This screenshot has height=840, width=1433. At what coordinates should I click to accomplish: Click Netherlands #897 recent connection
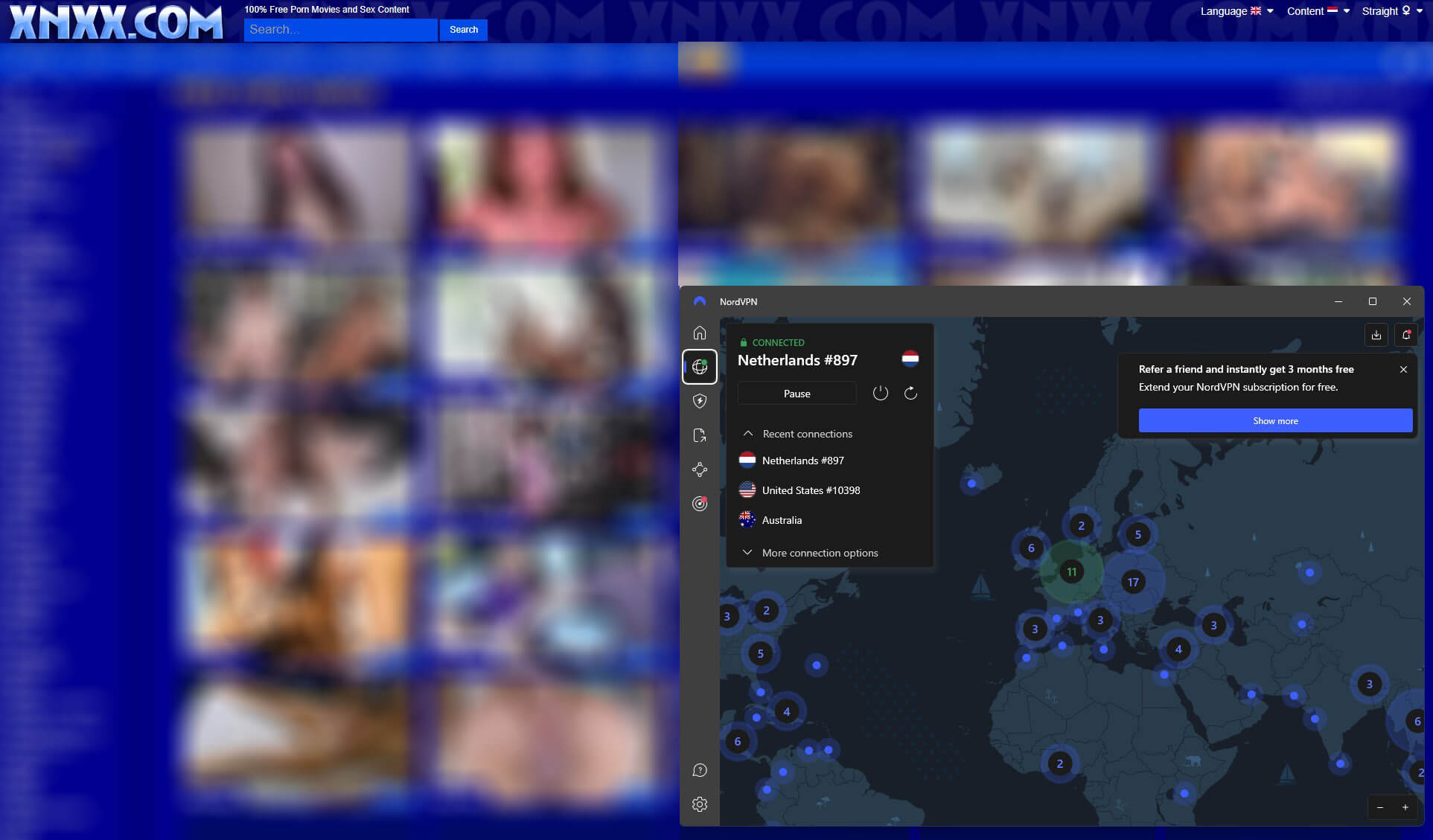803,460
